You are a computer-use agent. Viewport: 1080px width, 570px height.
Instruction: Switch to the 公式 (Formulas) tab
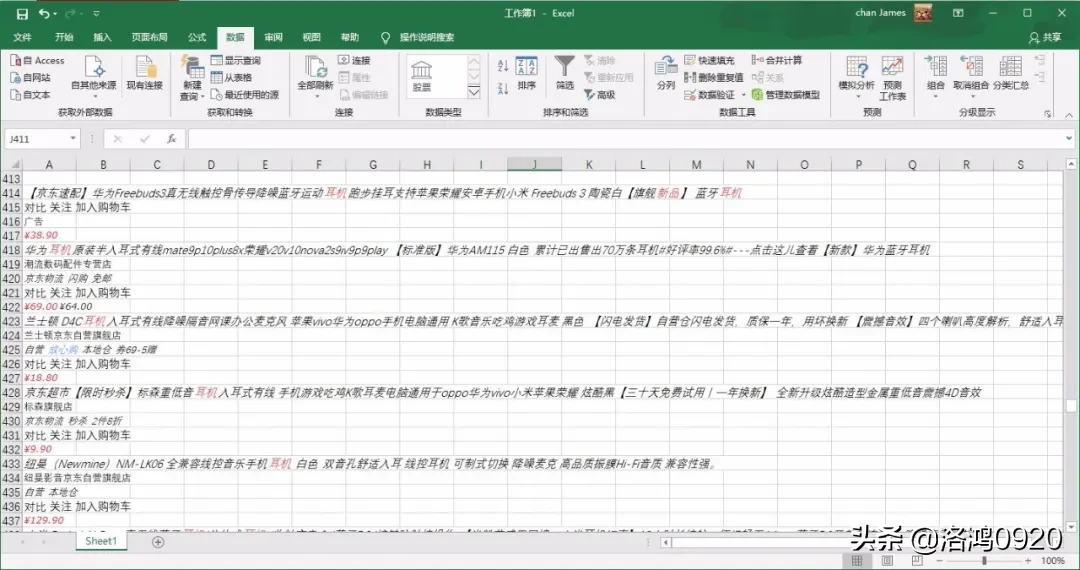tap(197, 37)
